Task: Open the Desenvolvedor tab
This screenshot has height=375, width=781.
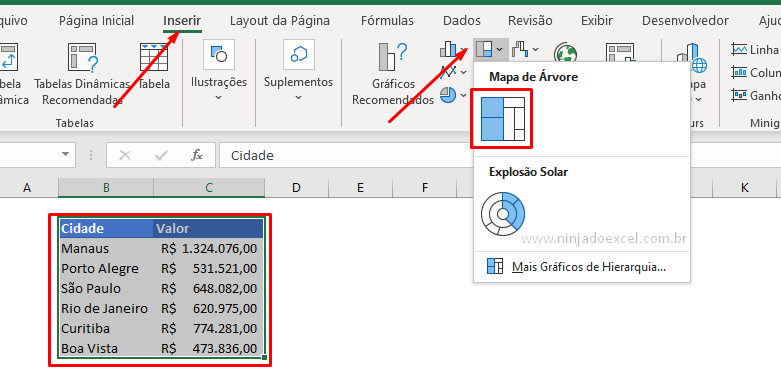Action: [685, 21]
